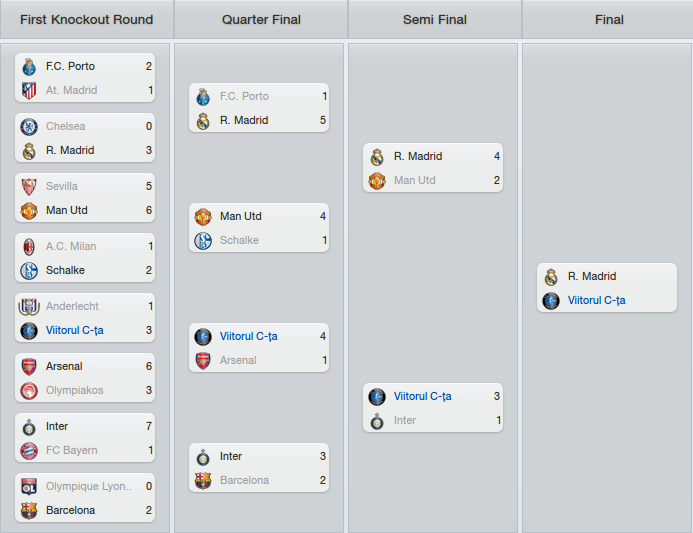Click Man Utd crest in the Semi Final
The height and width of the screenshot is (533, 693).
coord(377,181)
